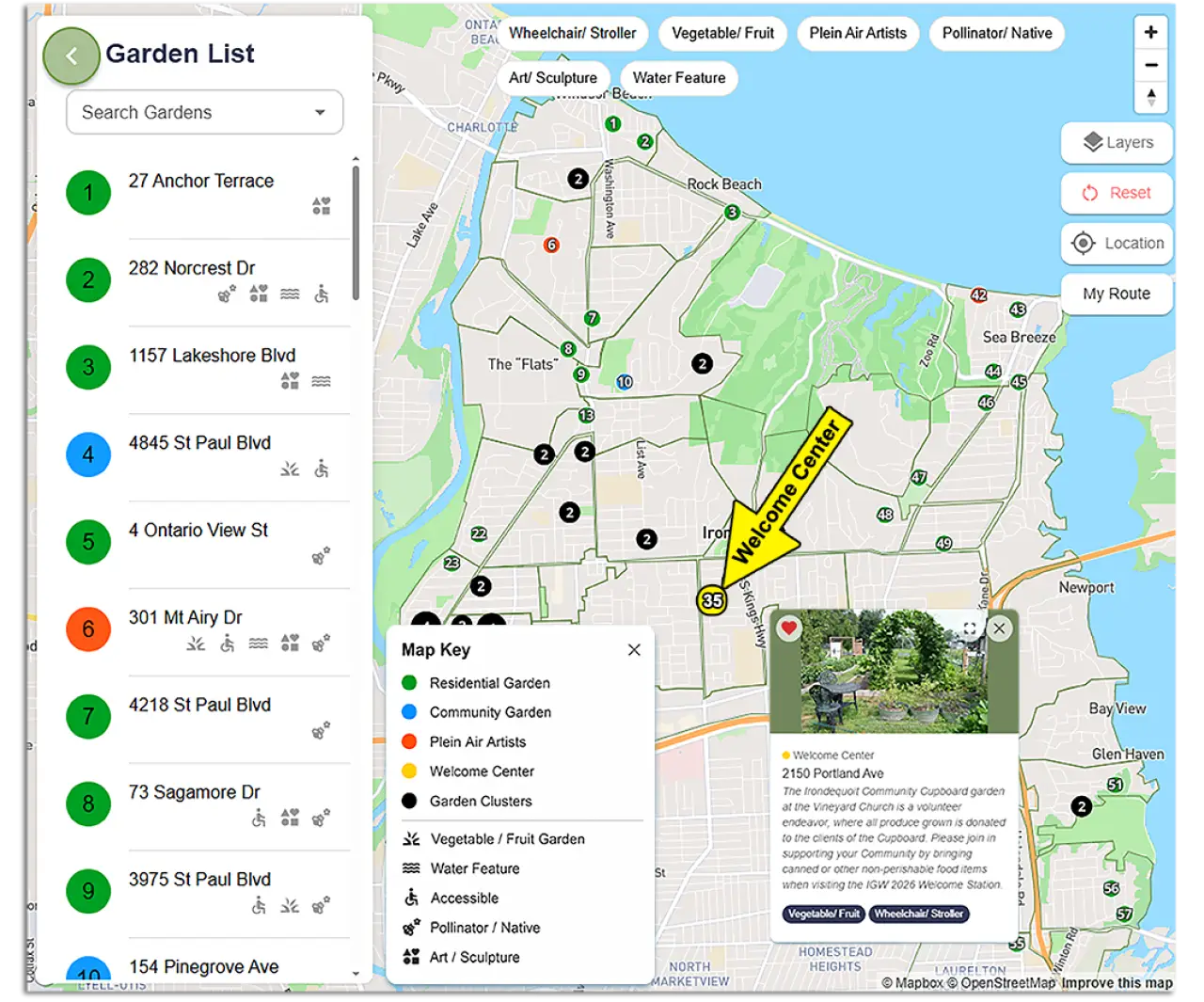This screenshot has height=1002, width=1204.
Task: Select blue garden 4 marker in list
Action: (x=88, y=454)
